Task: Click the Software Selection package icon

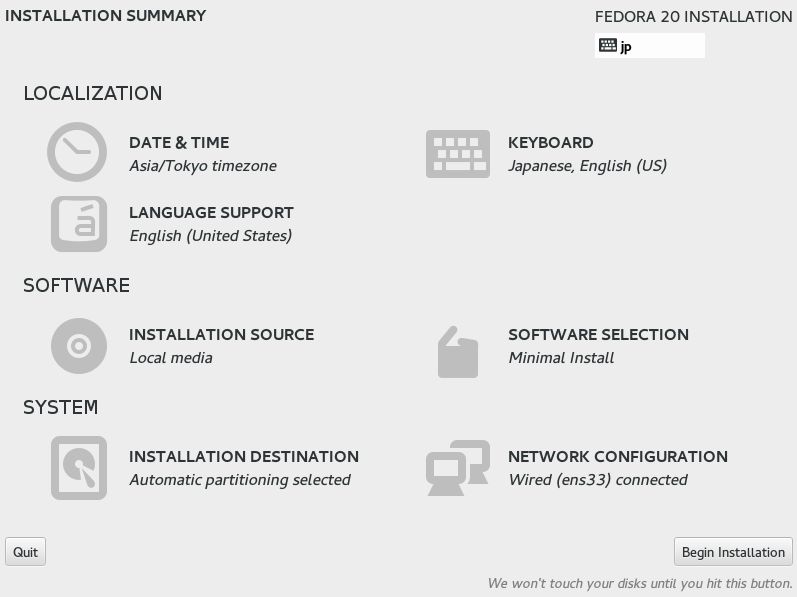Action: pyautogui.click(x=457, y=352)
